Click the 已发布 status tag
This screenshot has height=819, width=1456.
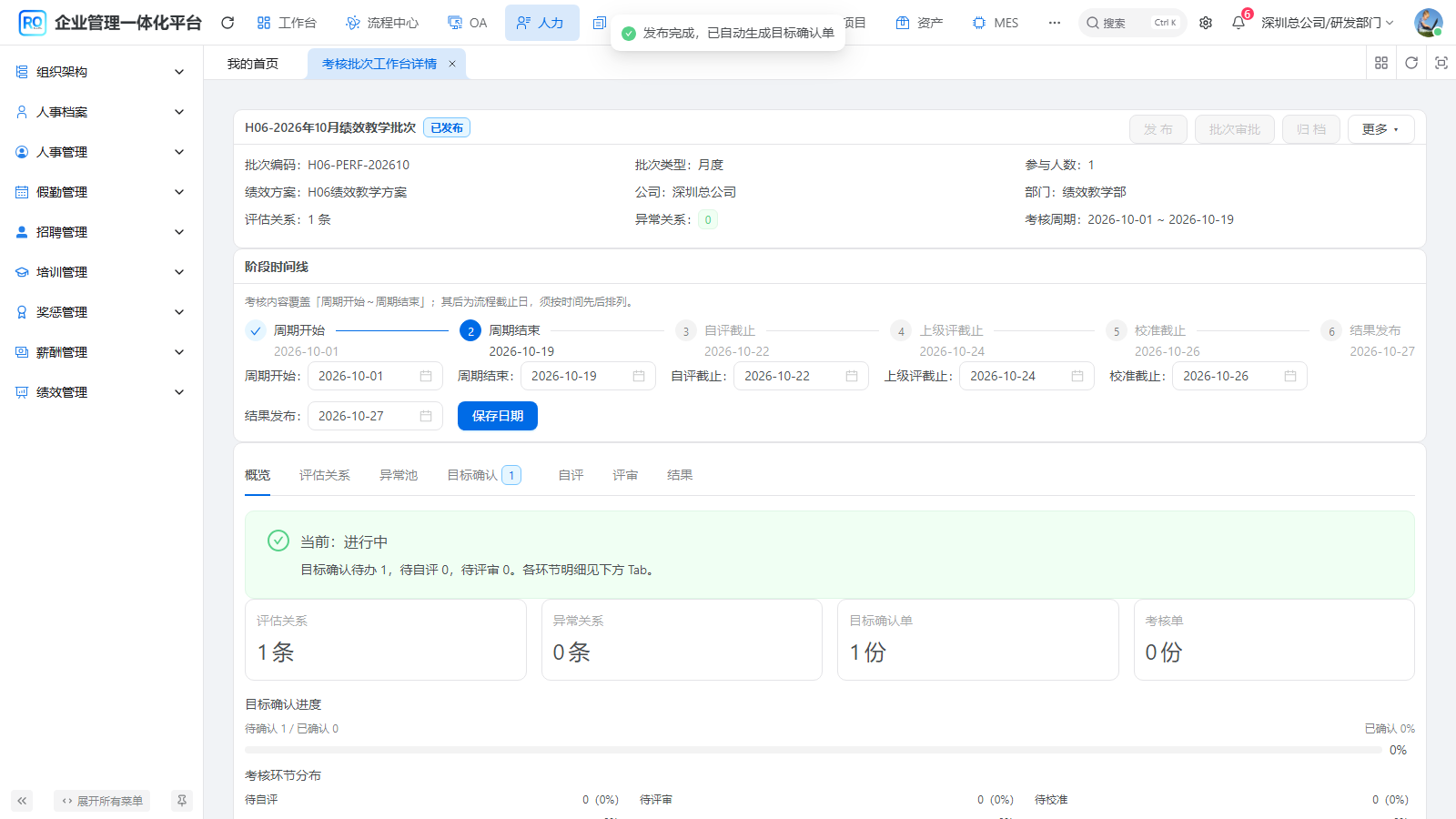click(x=447, y=128)
